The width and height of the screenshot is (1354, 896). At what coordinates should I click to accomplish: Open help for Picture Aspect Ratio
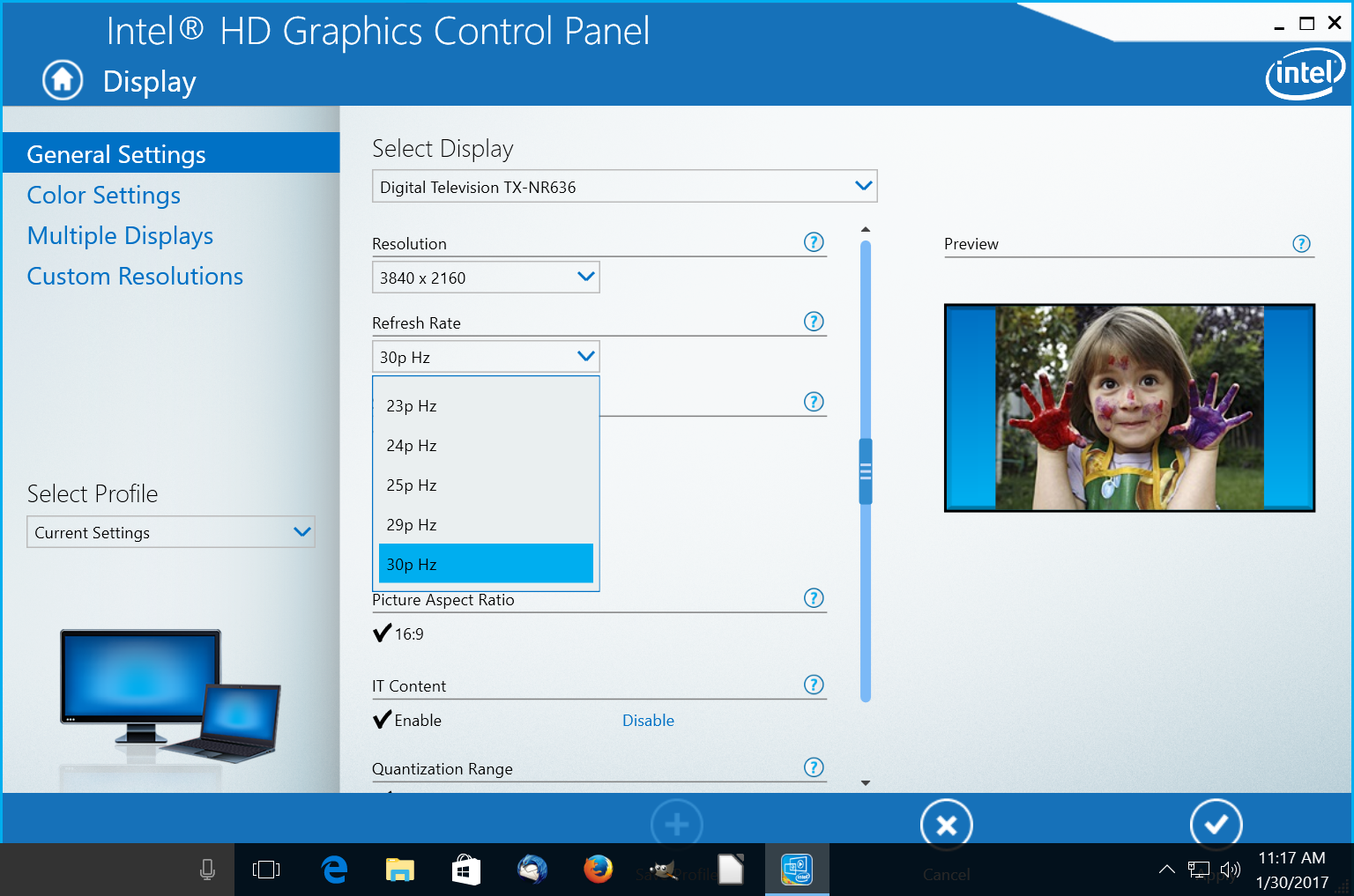[x=814, y=598]
